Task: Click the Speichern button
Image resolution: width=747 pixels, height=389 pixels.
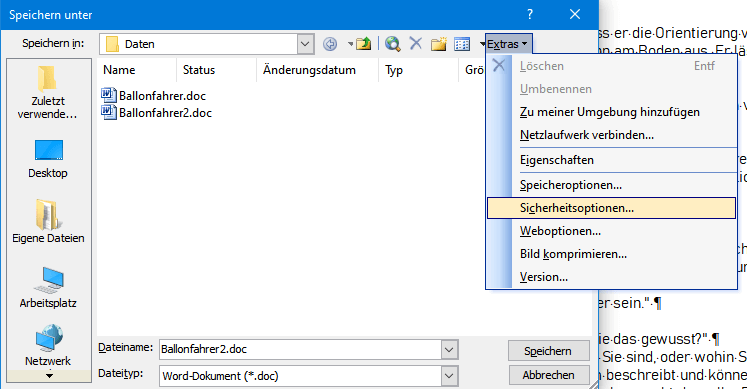Action: point(548,351)
